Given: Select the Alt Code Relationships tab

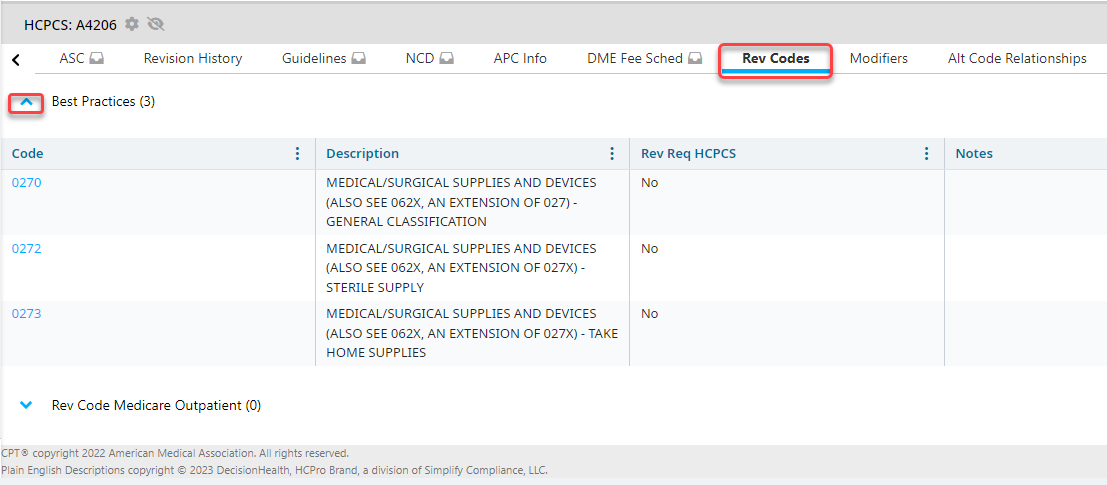Looking at the screenshot, I should (x=1017, y=59).
